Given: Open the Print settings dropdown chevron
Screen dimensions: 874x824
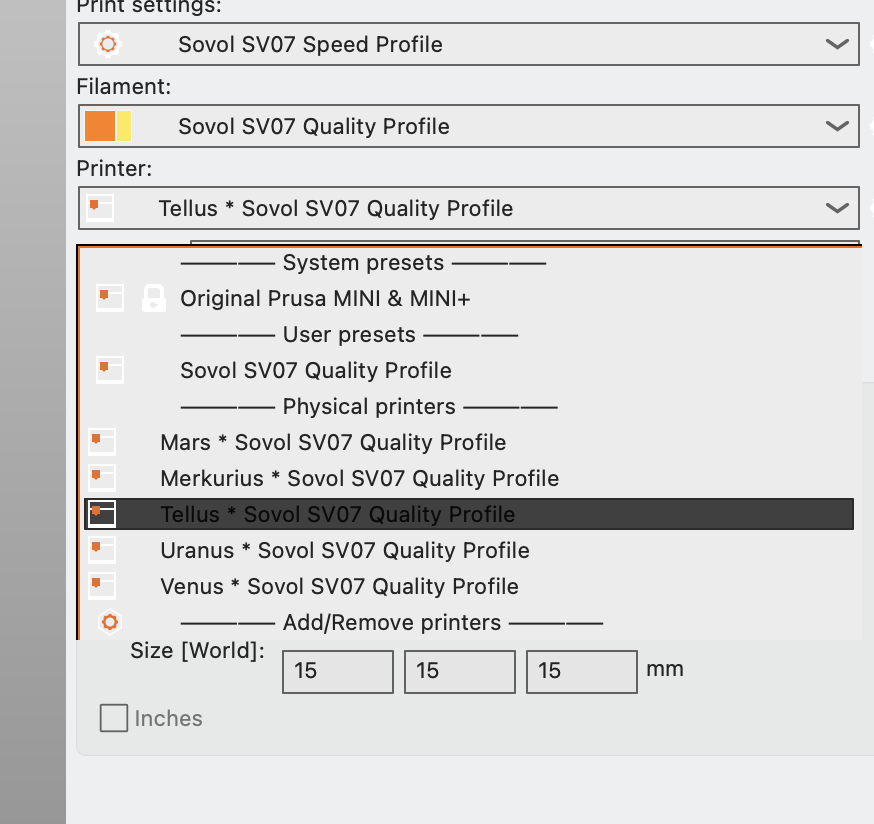Looking at the screenshot, I should click(x=837, y=44).
